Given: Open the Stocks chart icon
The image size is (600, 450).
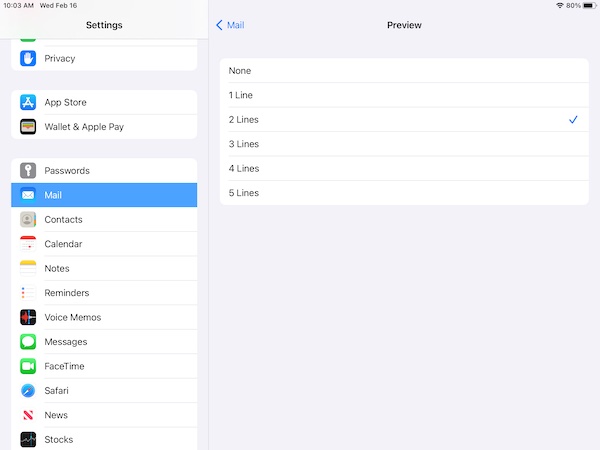Looking at the screenshot, I should pyautogui.click(x=28, y=439).
